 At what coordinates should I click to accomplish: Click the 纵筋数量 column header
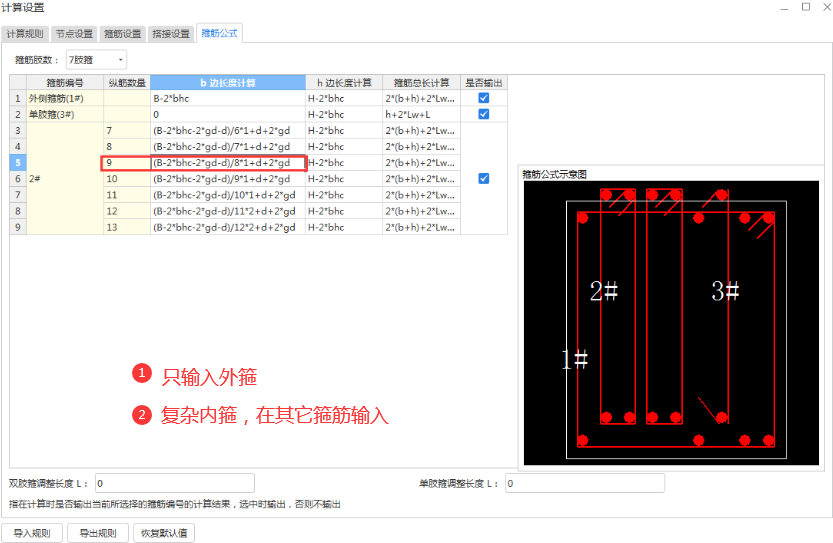pos(127,82)
